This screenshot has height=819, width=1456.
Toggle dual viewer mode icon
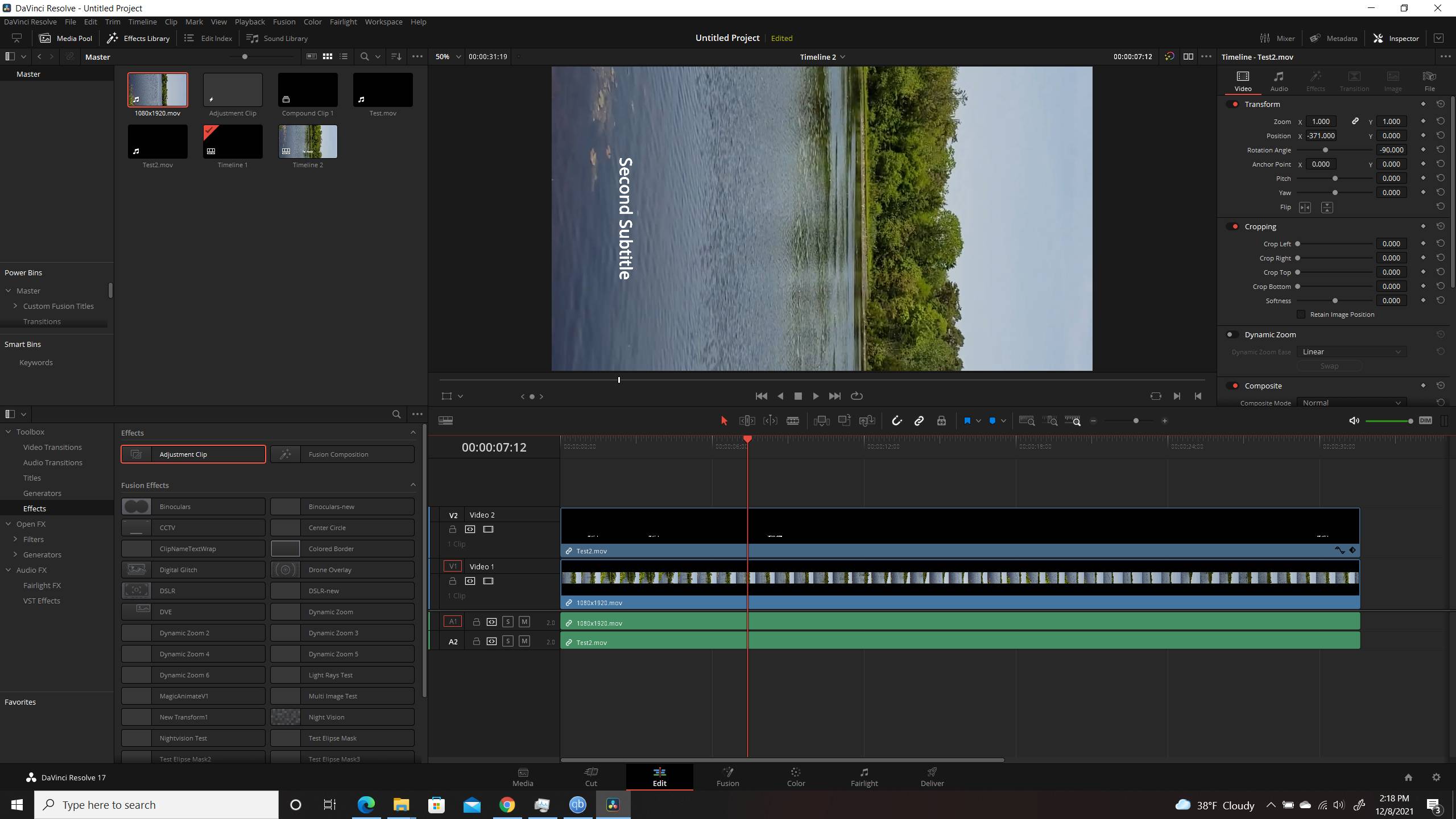tap(1188, 56)
